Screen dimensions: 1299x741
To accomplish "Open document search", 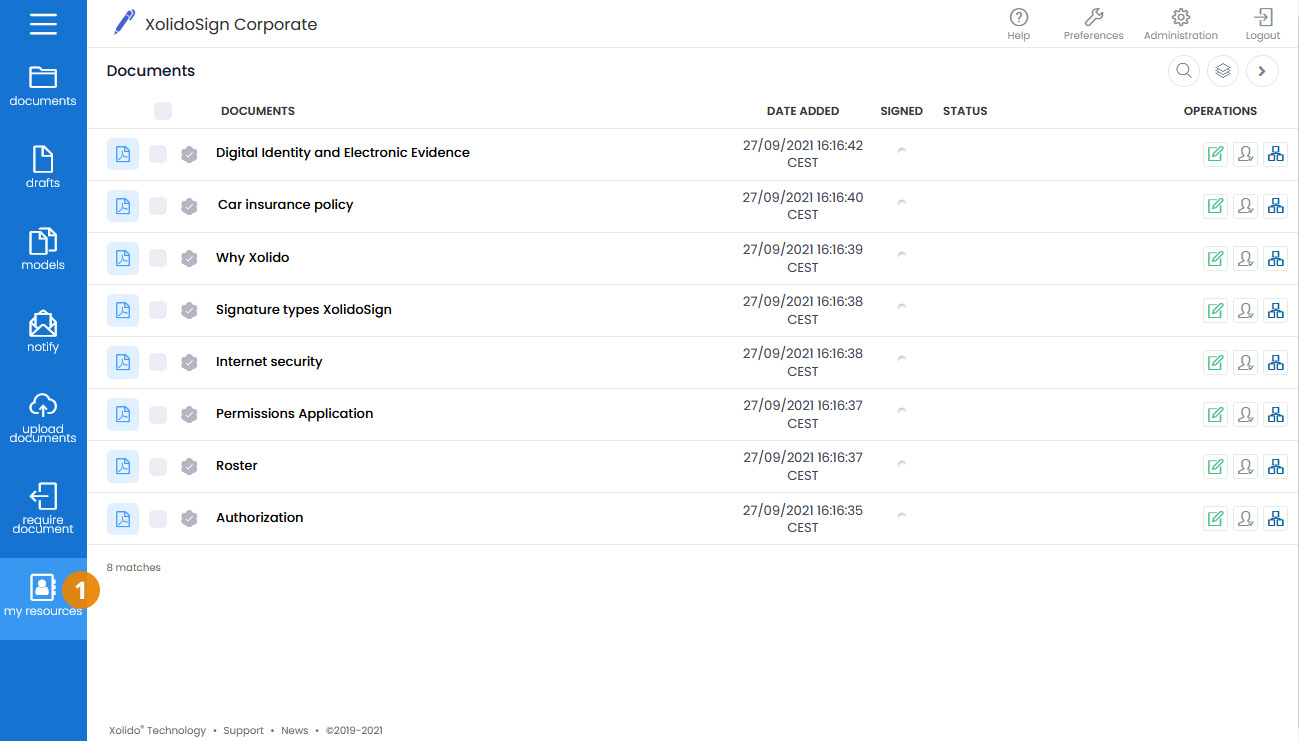I will click(1184, 71).
